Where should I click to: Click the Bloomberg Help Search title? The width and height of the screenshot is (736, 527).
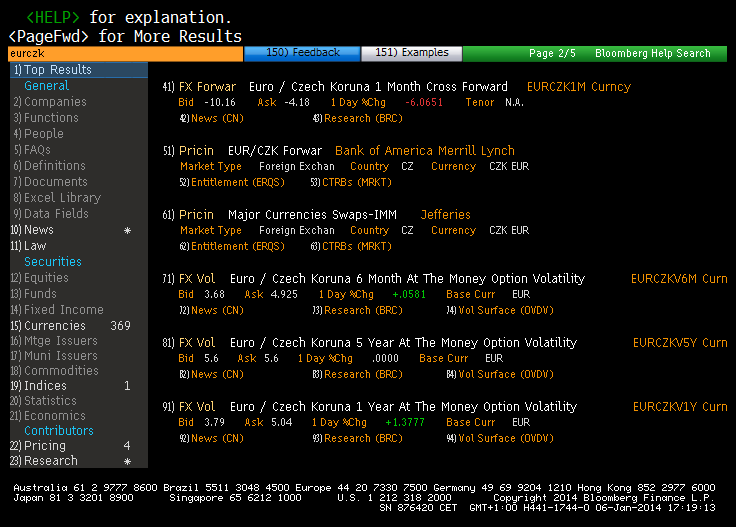coord(652,53)
